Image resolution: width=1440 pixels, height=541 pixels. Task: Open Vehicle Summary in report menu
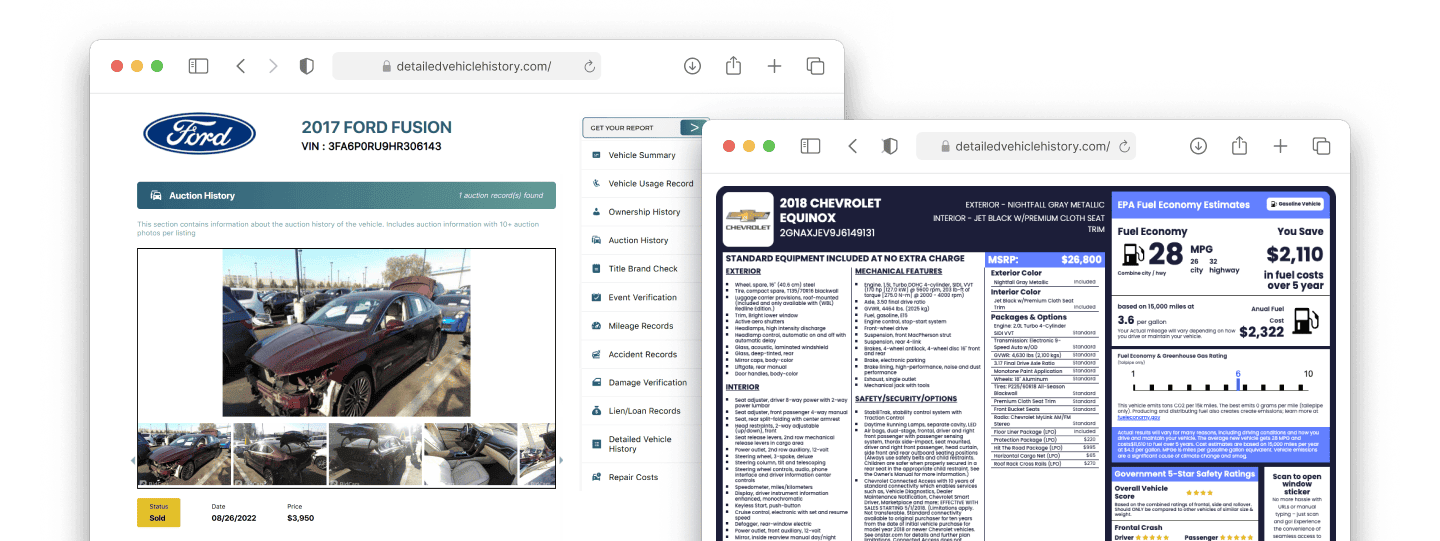(x=642, y=155)
